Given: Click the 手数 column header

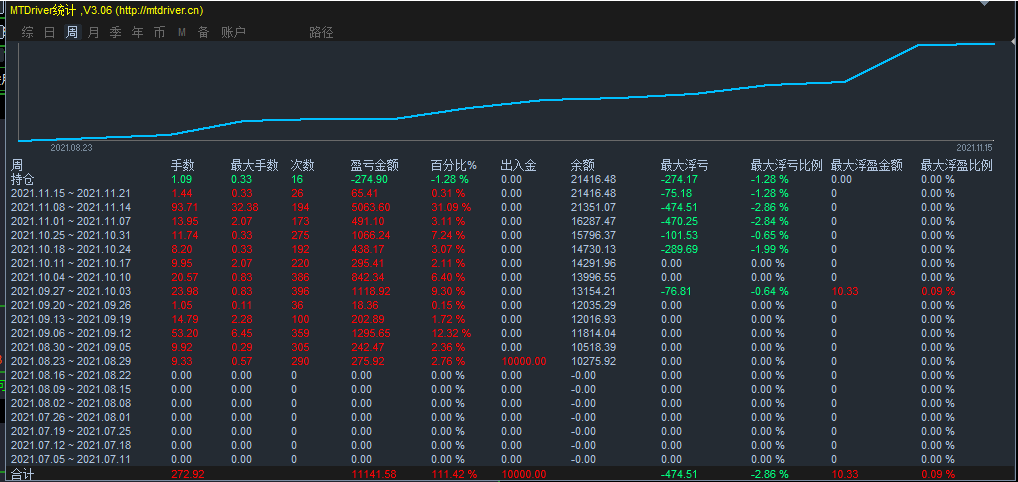Looking at the screenshot, I should (x=182, y=166).
